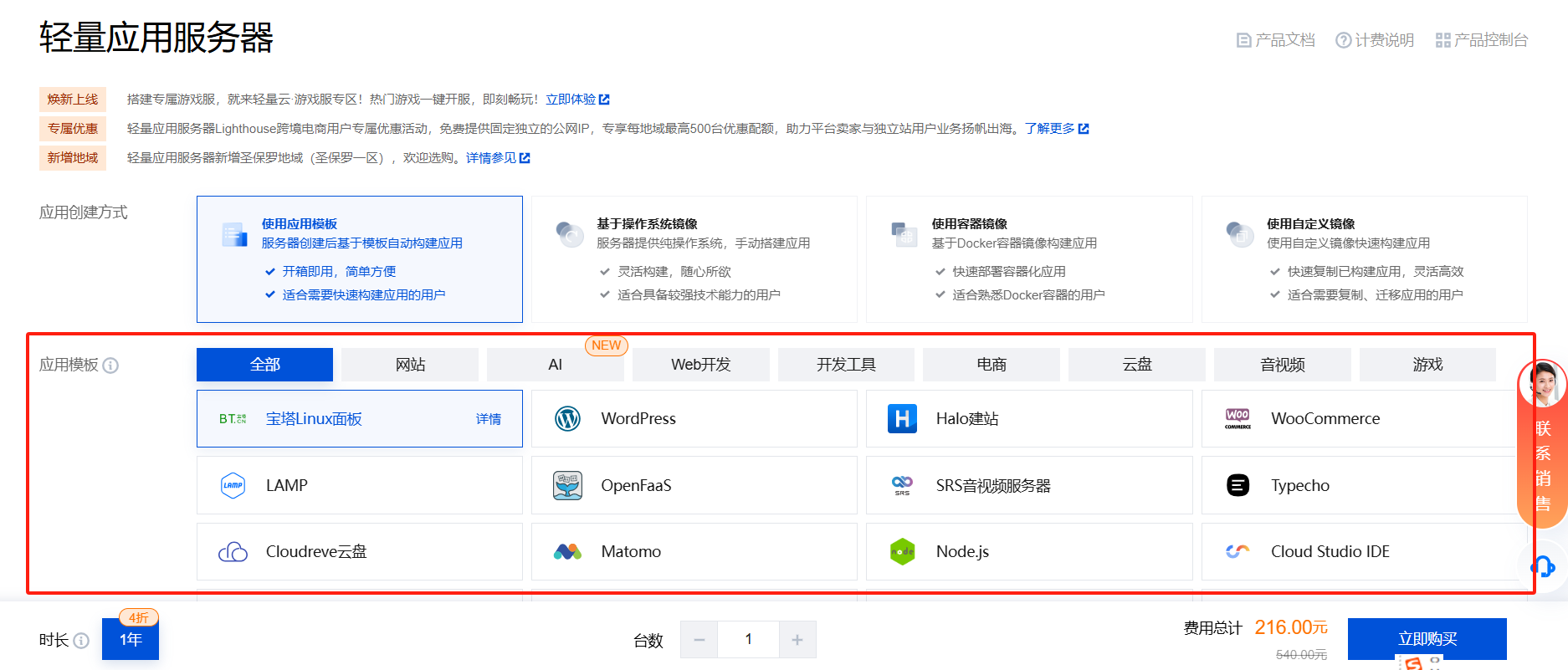Decrease server quantity with minus button
The image size is (1568, 670).
click(x=699, y=640)
